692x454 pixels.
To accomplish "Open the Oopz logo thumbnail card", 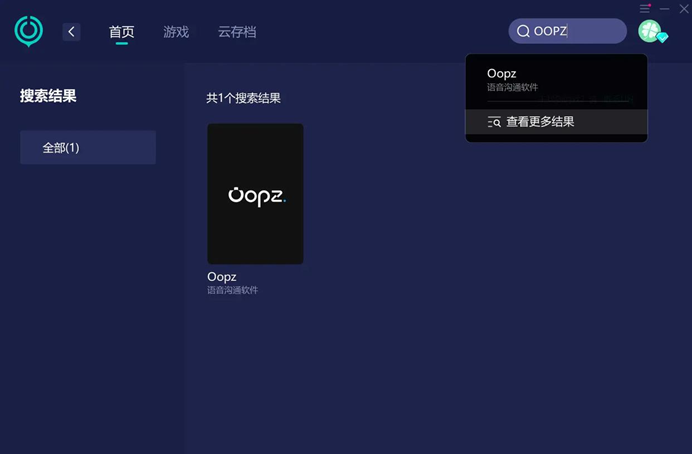I will 255,194.
